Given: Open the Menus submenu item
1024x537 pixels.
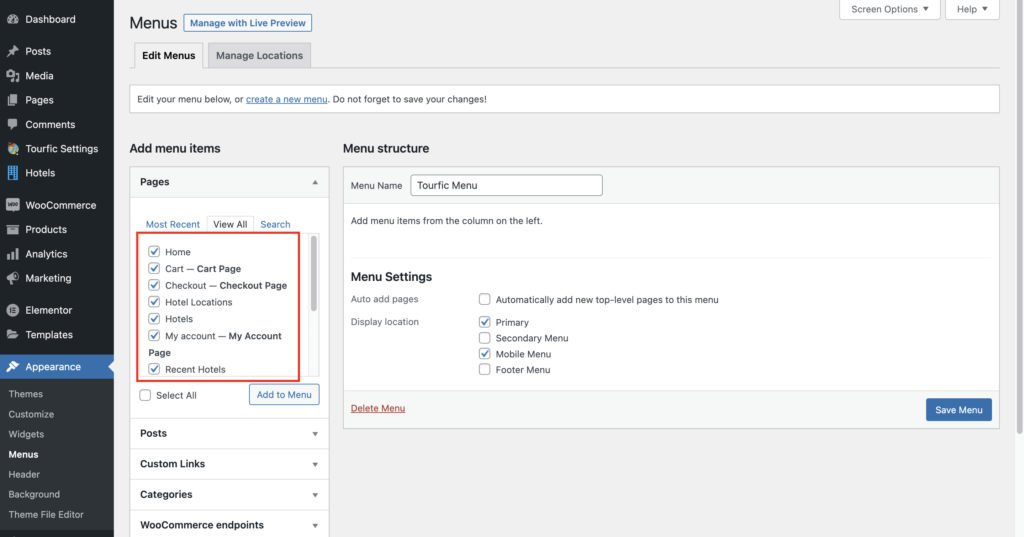Looking at the screenshot, I should [x=24, y=454].
